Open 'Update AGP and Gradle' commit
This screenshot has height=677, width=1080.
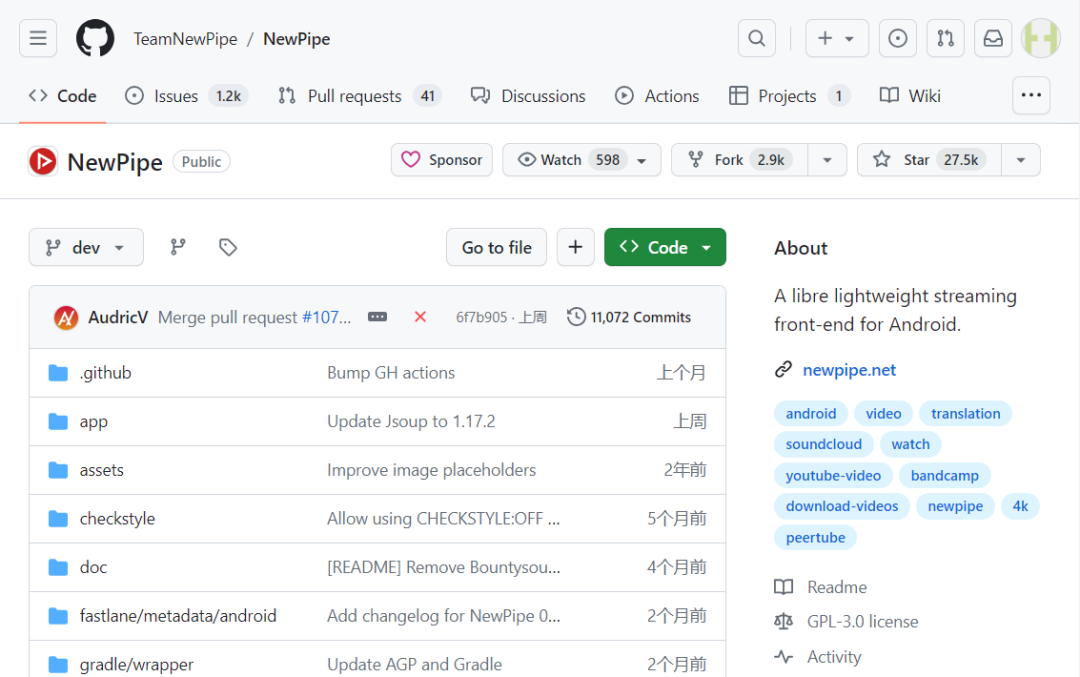tap(415, 665)
